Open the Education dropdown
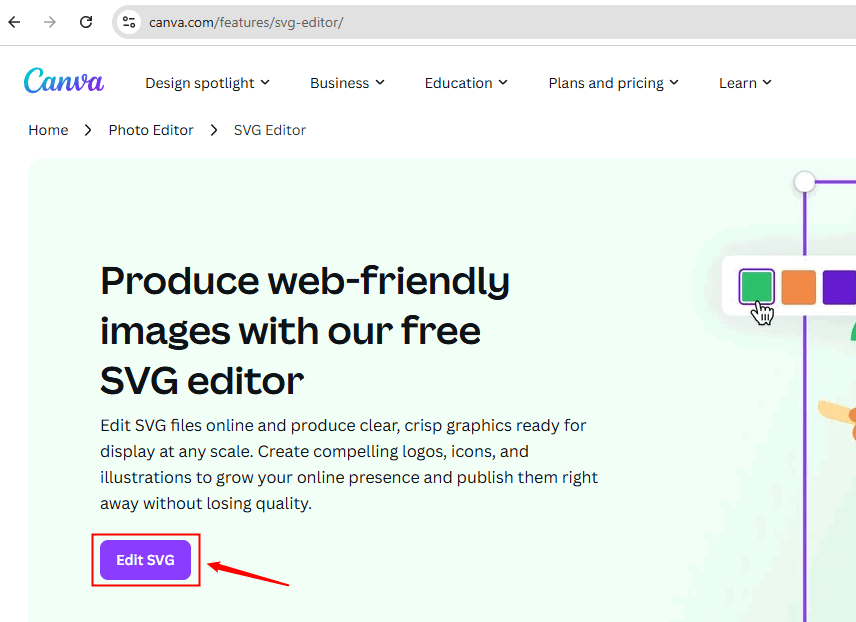The image size is (856, 622). tap(466, 83)
